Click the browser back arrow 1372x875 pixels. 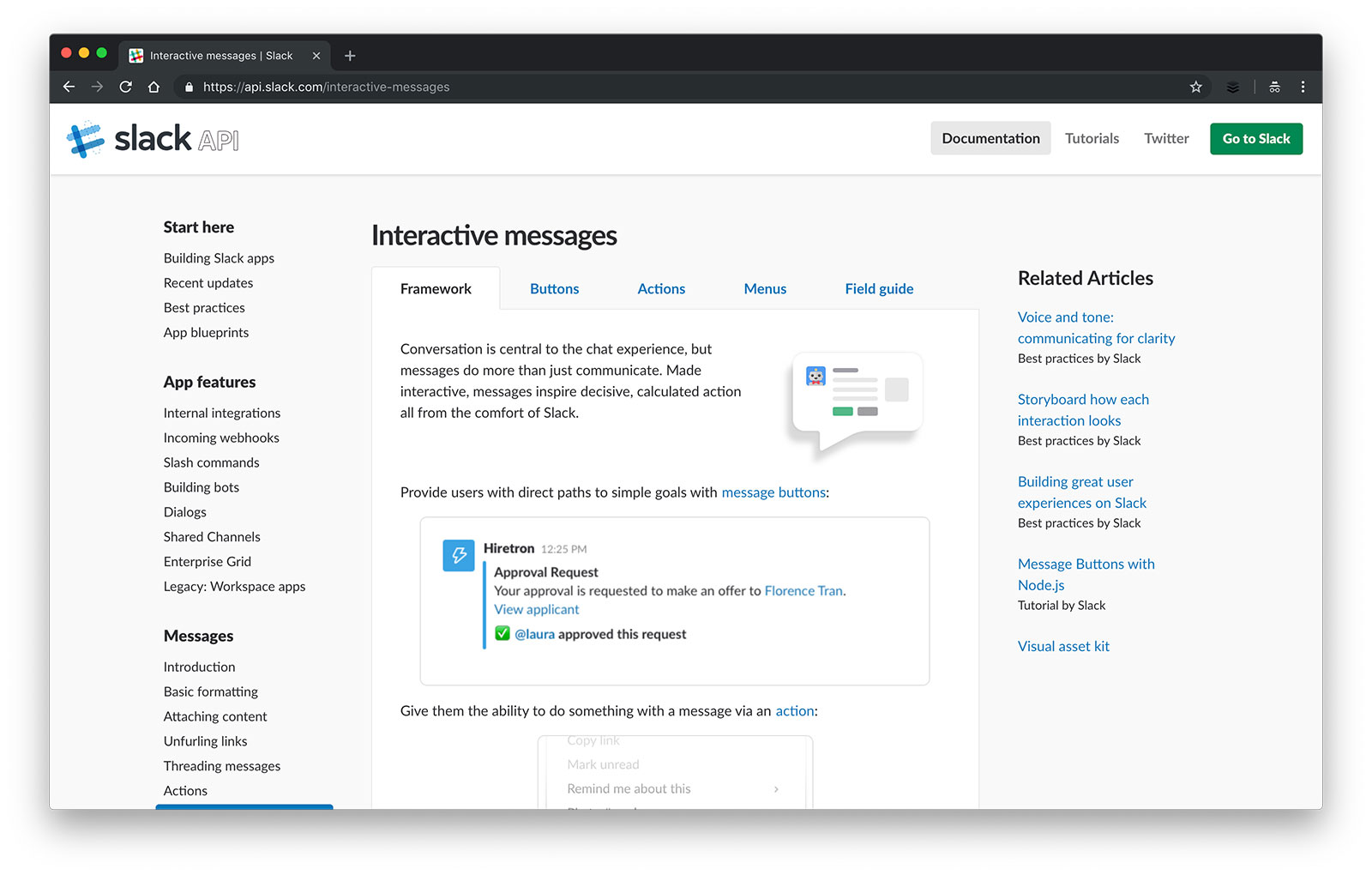pos(69,87)
